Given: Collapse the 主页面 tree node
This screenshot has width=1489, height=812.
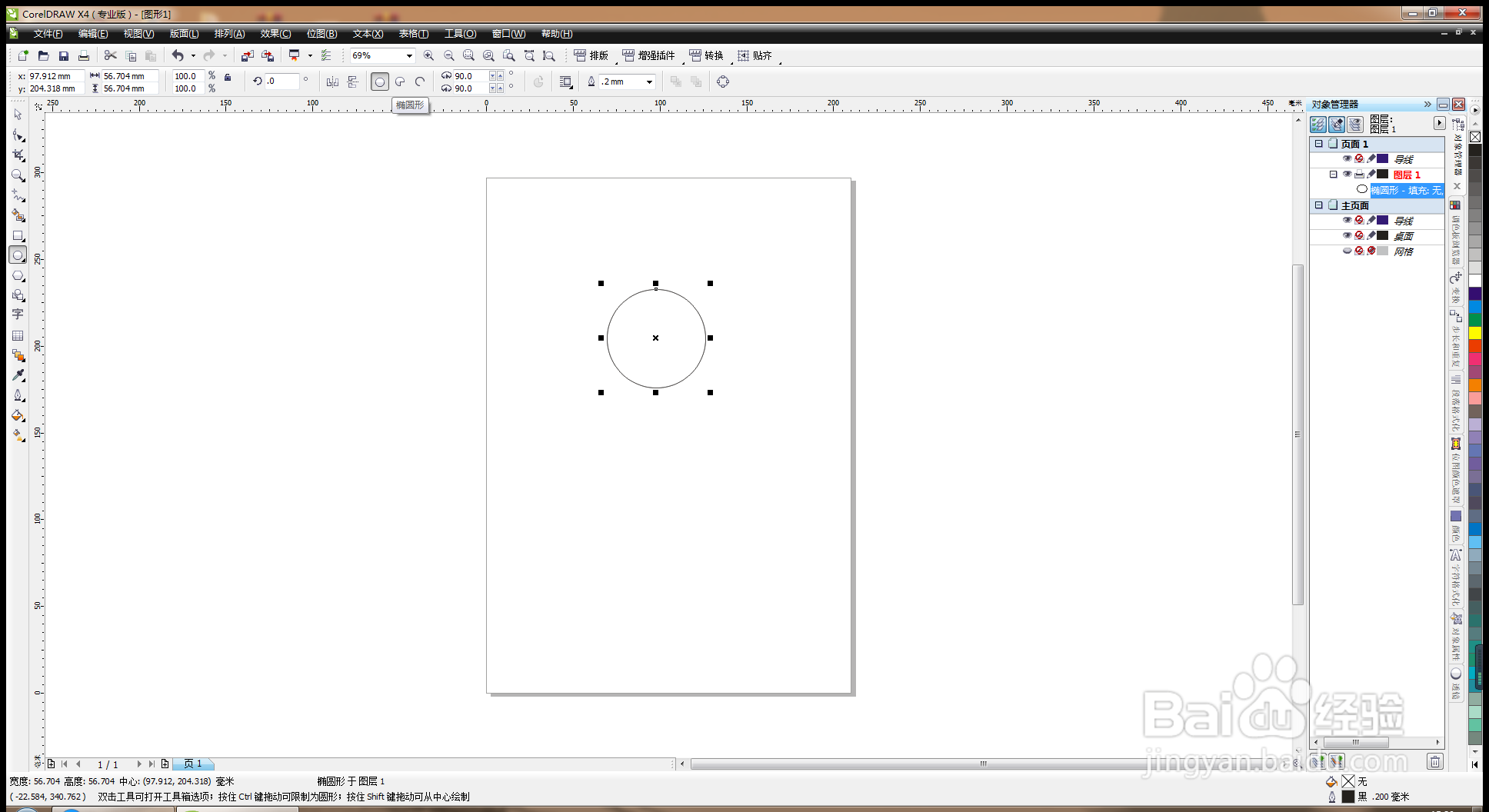Looking at the screenshot, I should [x=1318, y=205].
